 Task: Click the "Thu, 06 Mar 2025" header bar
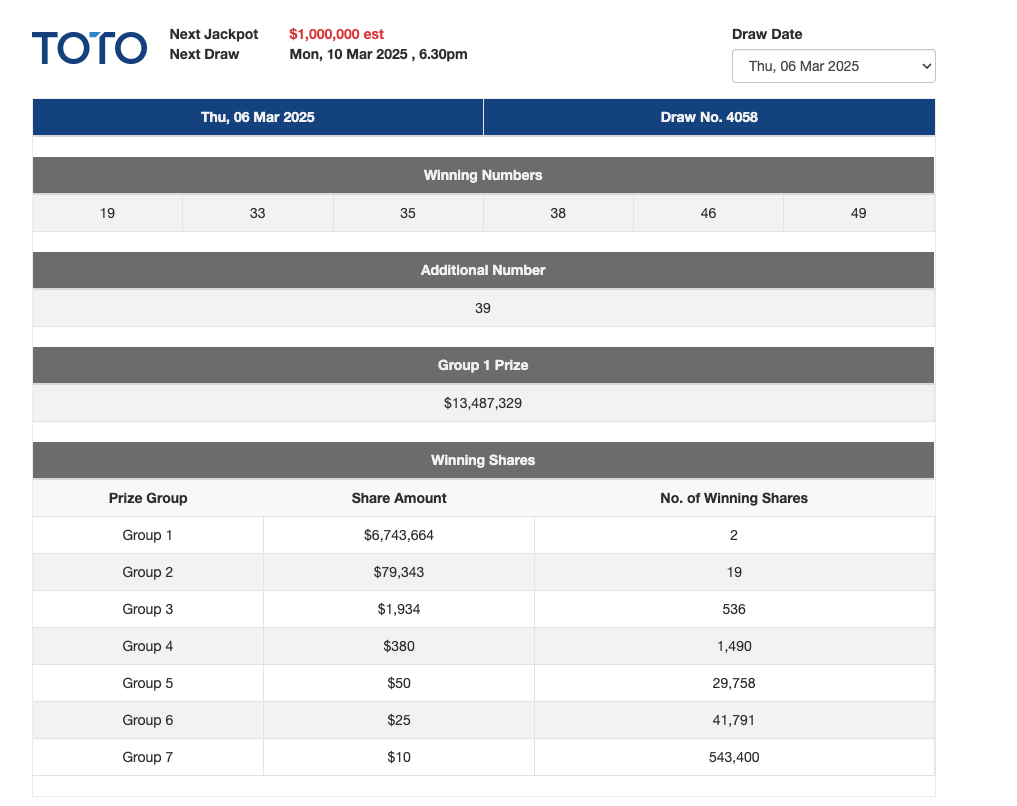pos(257,117)
